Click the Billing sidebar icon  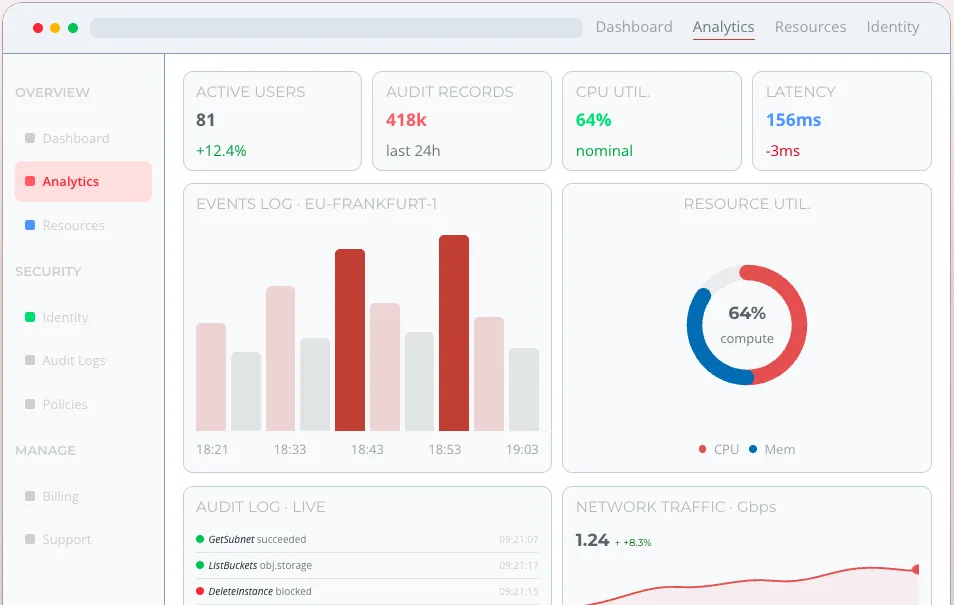coord(30,495)
